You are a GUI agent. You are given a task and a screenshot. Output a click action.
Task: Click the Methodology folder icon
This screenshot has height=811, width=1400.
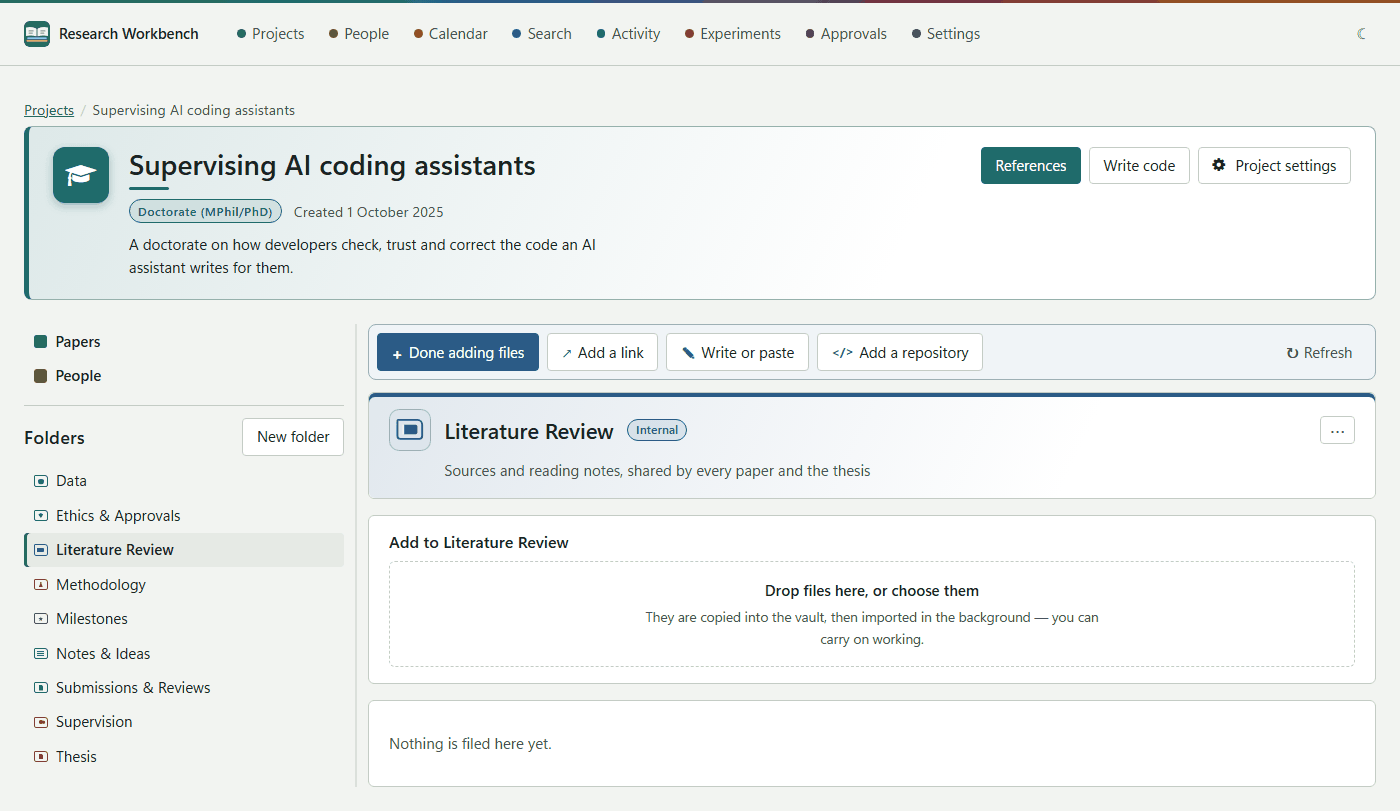(x=41, y=585)
